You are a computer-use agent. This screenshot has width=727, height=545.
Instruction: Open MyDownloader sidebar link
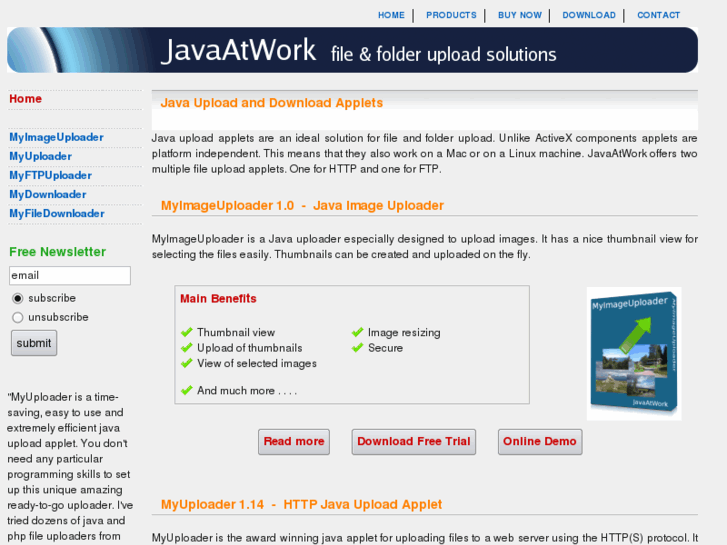pos(48,194)
